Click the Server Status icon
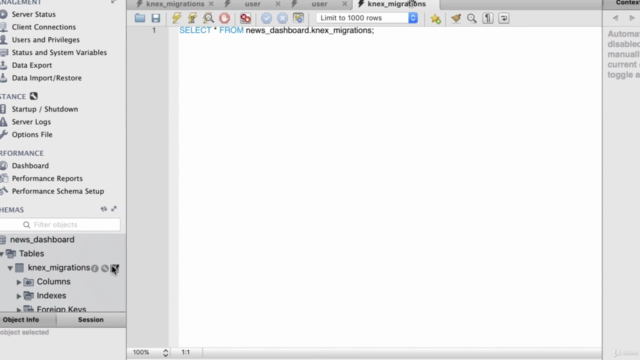This screenshot has width=640, height=360. tap(4, 14)
